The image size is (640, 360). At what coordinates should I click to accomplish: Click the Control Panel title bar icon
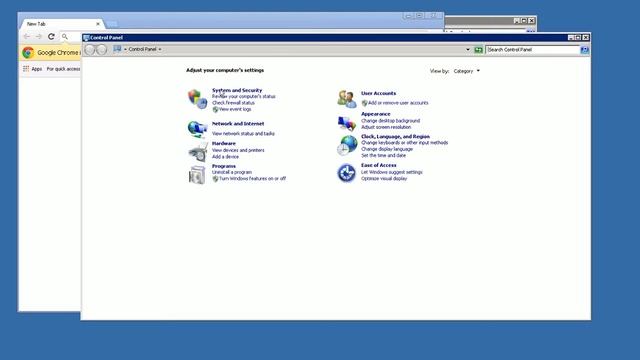click(x=86, y=38)
